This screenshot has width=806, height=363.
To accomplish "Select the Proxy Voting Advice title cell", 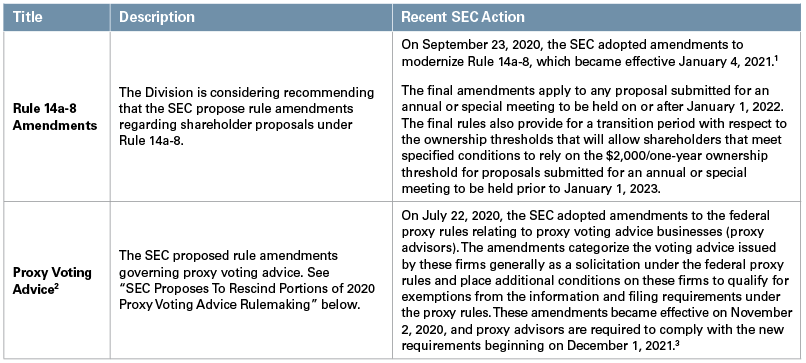I will [x=57, y=280].
